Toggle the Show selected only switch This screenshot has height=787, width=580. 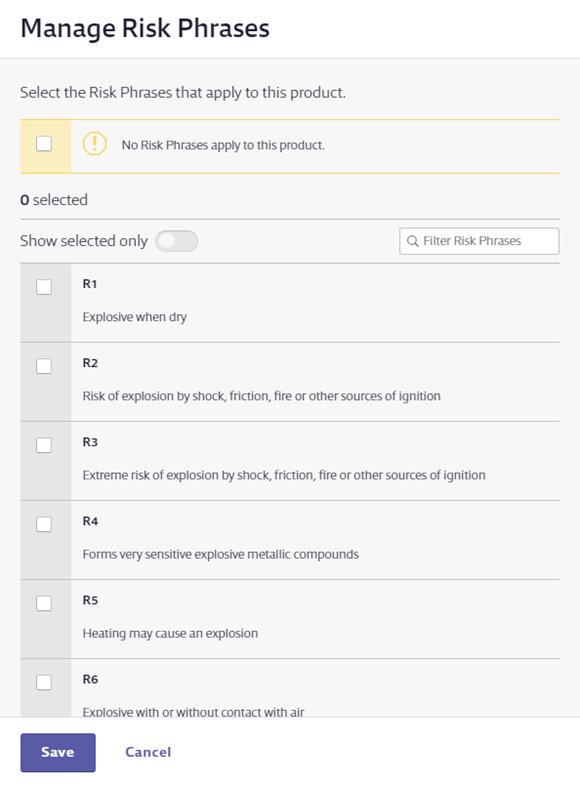[x=177, y=241]
